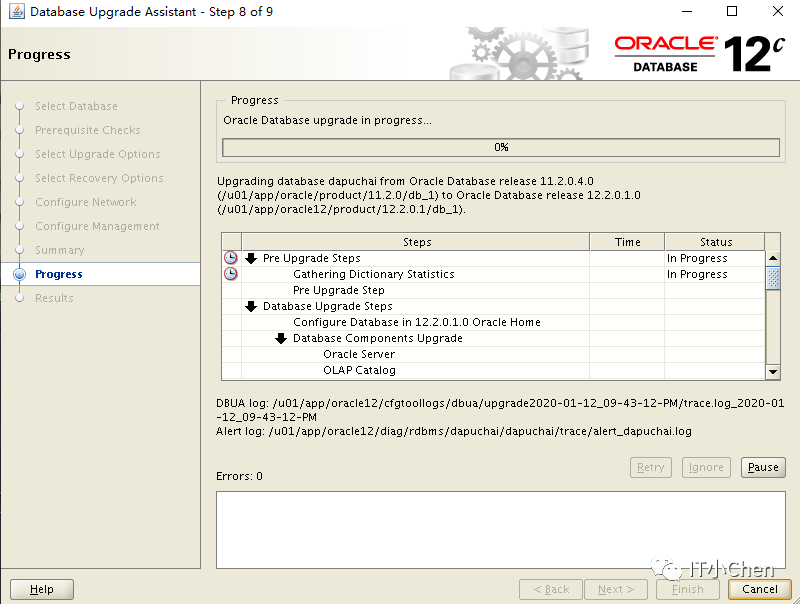Click In Progress status of Gathering Dictionary Statistics
The height and width of the screenshot is (604, 800).
pos(697,274)
